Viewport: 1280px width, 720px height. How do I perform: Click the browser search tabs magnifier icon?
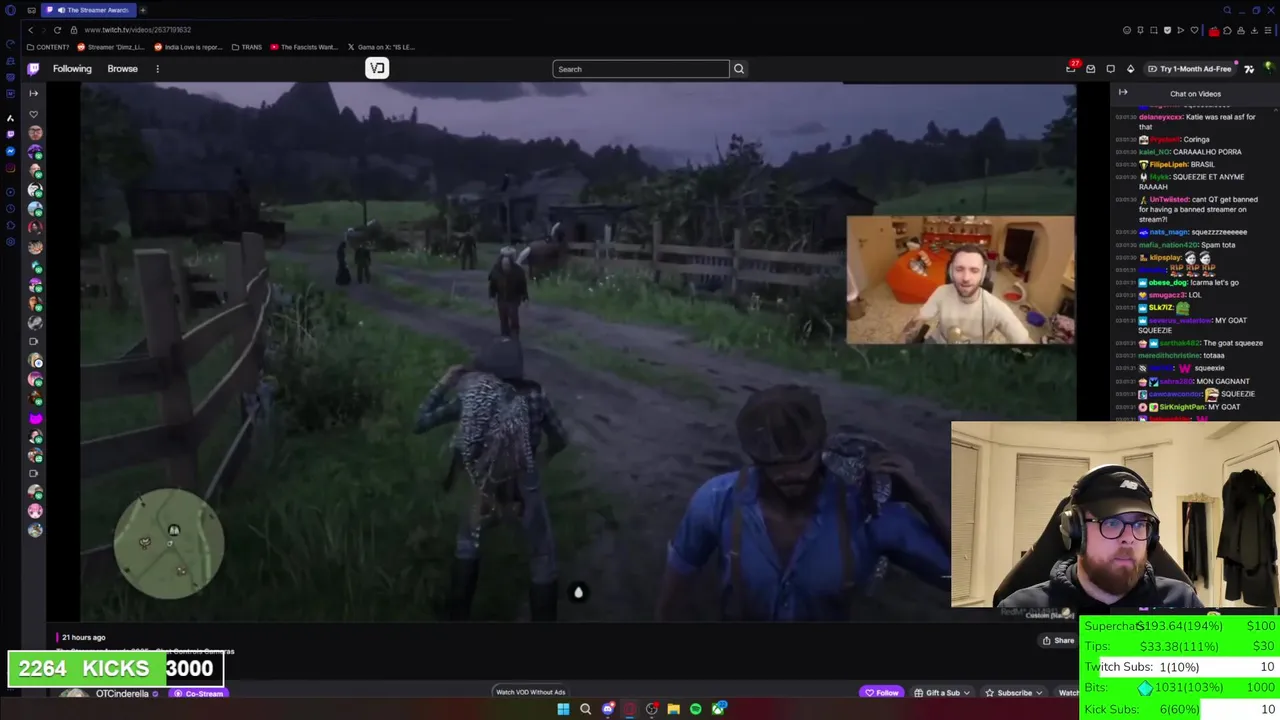tap(1227, 10)
